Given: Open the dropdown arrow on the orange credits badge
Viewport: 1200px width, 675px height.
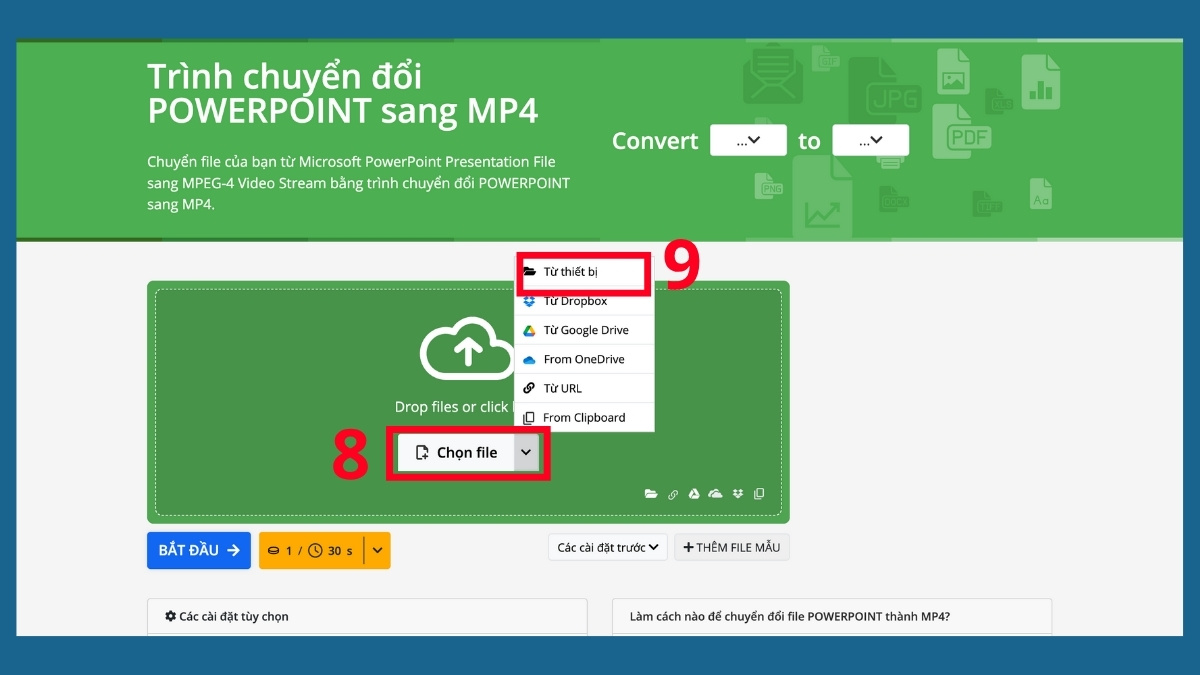Looking at the screenshot, I should (377, 550).
